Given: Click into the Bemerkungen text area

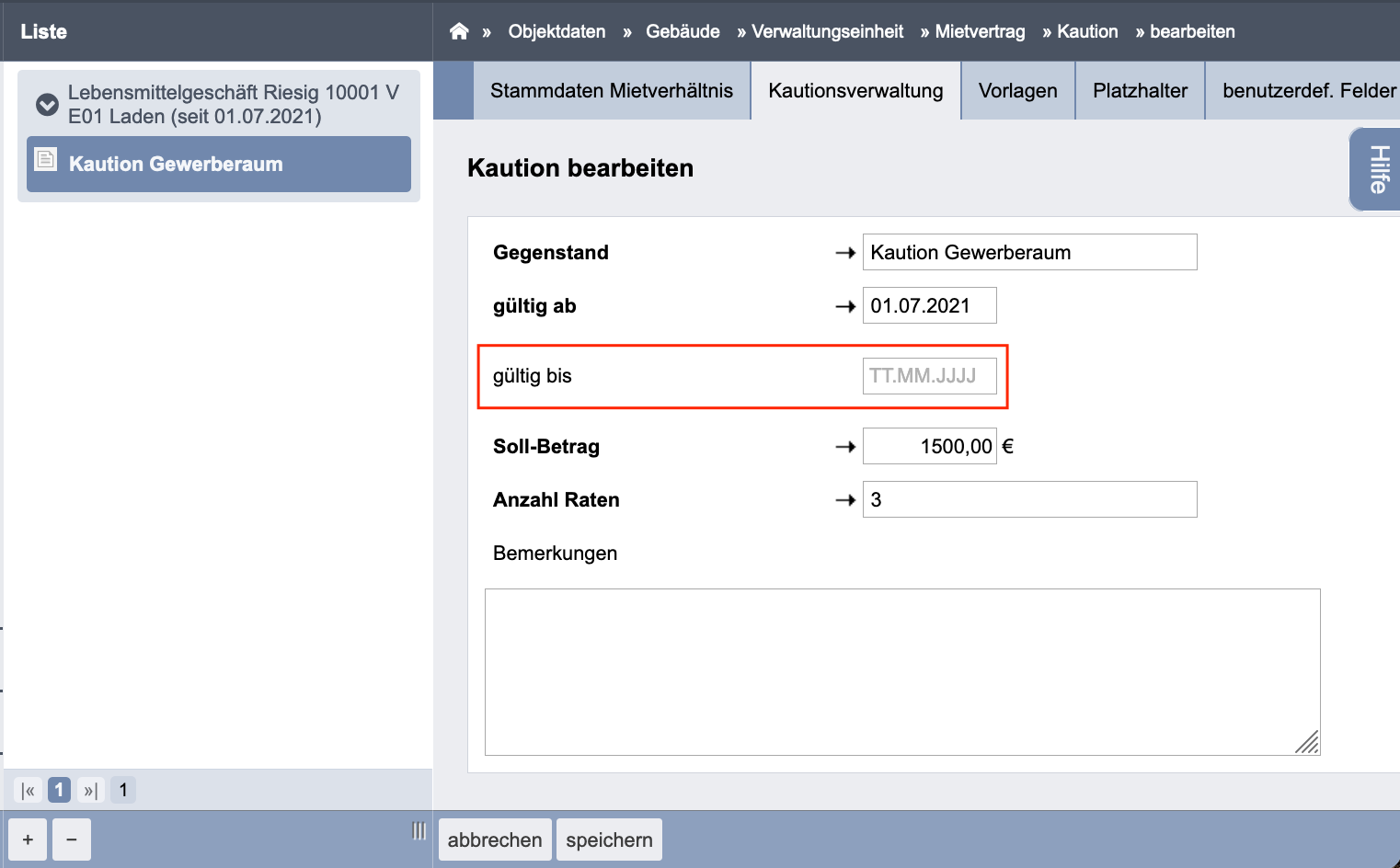Looking at the screenshot, I should [x=902, y=672].
